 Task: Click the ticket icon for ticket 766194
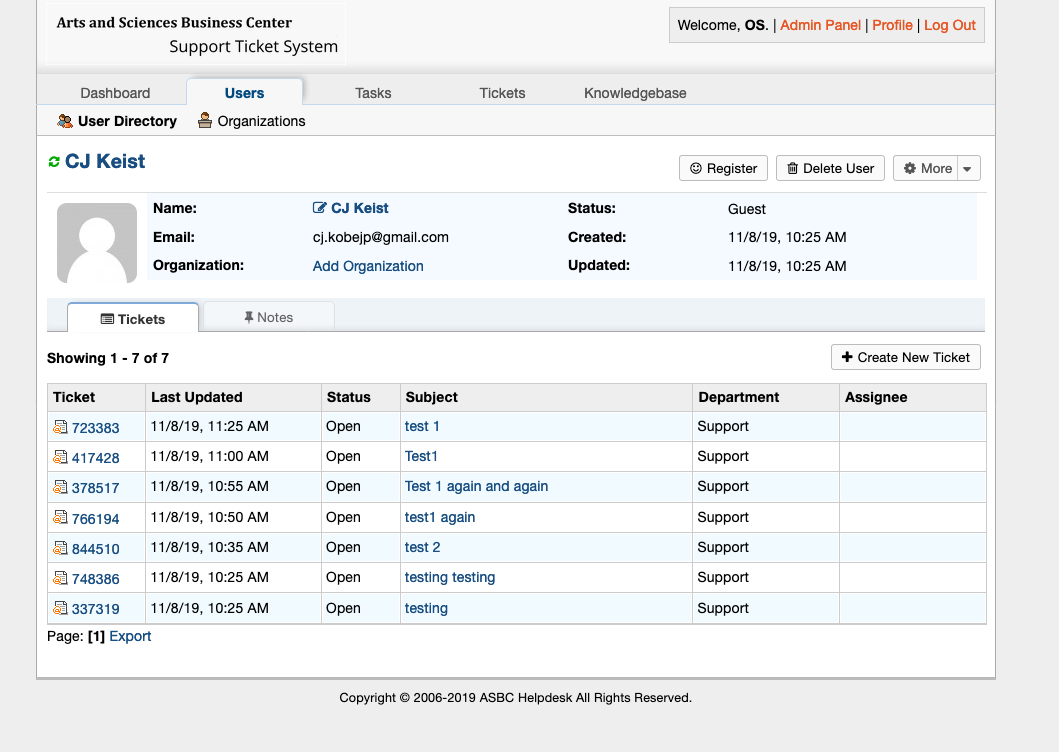click(x=60, y=519)
